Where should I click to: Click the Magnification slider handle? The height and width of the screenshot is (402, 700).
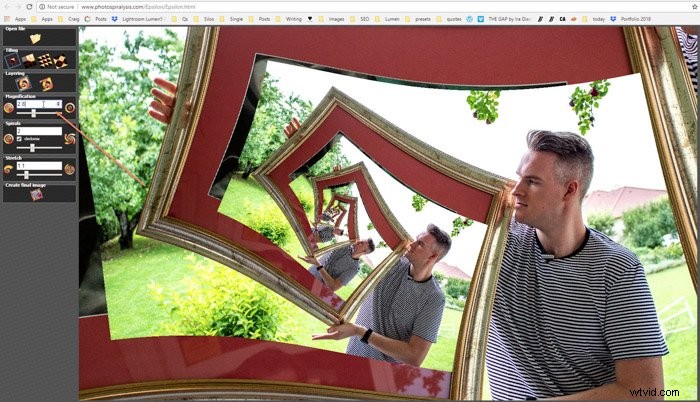click(33, 113)
